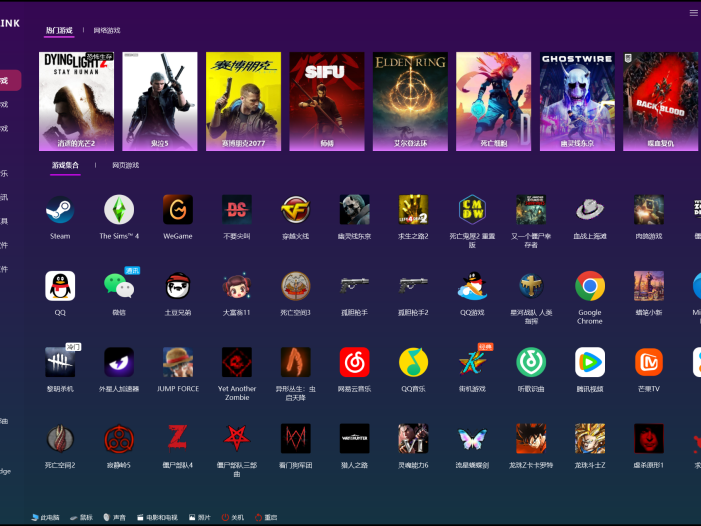
Task: Switch to the 热门游戏 tab
Action: tap(59, 30)
